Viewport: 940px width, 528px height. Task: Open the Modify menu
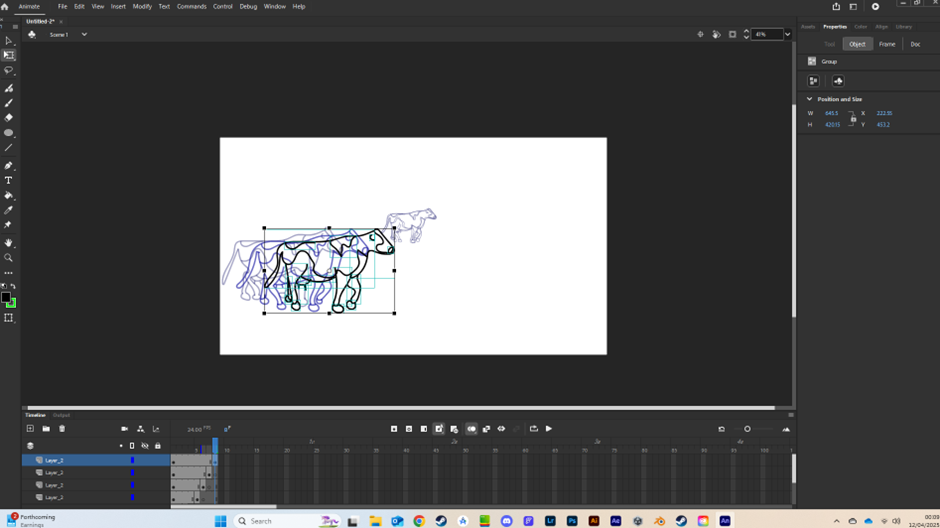(142, 6)
